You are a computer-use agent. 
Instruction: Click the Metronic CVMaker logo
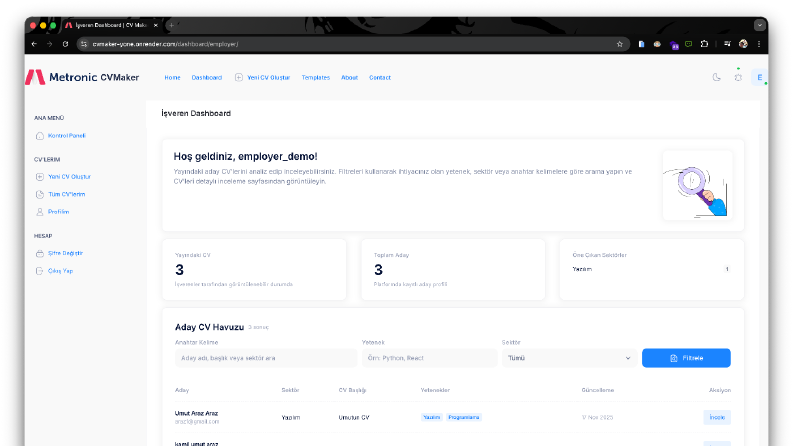click(82, 77)
